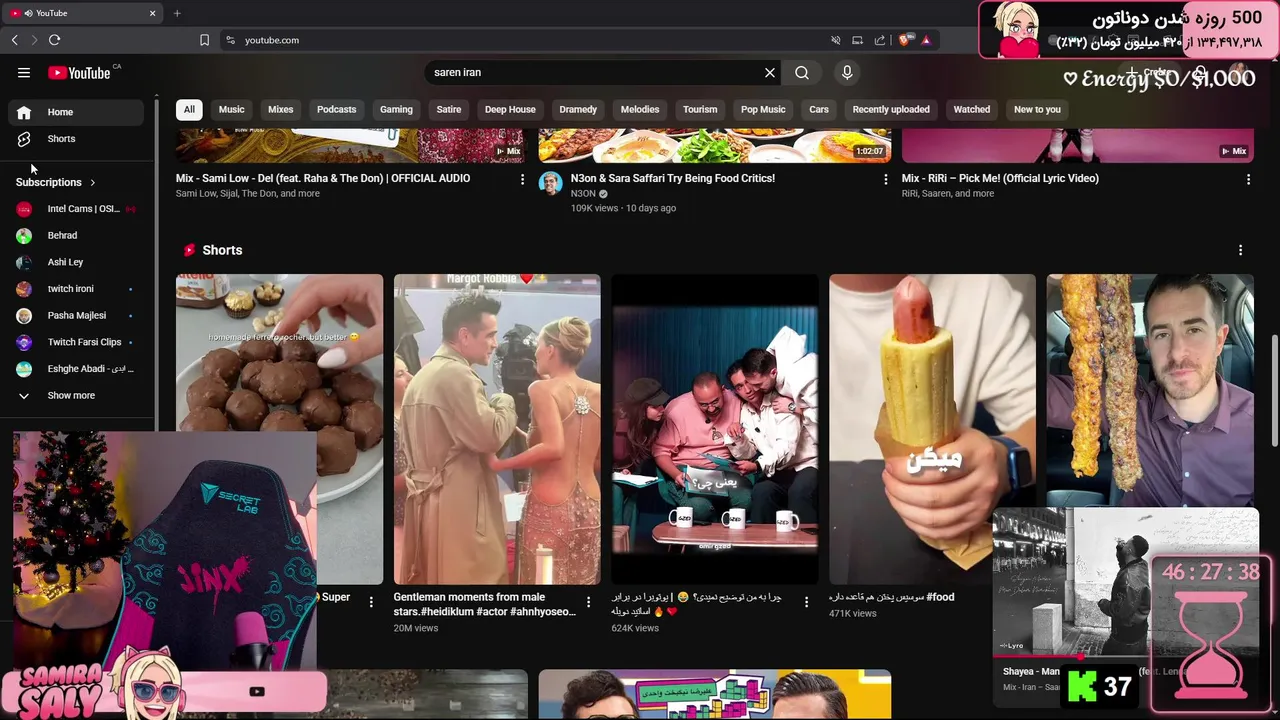Click the share icon in address bar
This screenshot has height=720, width=1280.
(x=880, y=40)
